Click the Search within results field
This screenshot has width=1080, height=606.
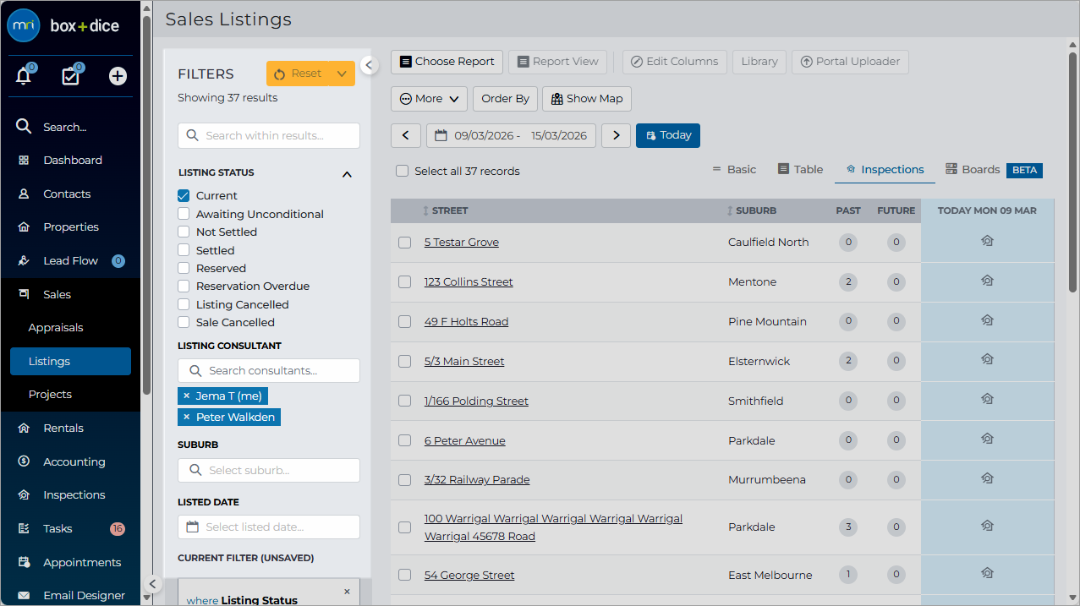[269, 136]
